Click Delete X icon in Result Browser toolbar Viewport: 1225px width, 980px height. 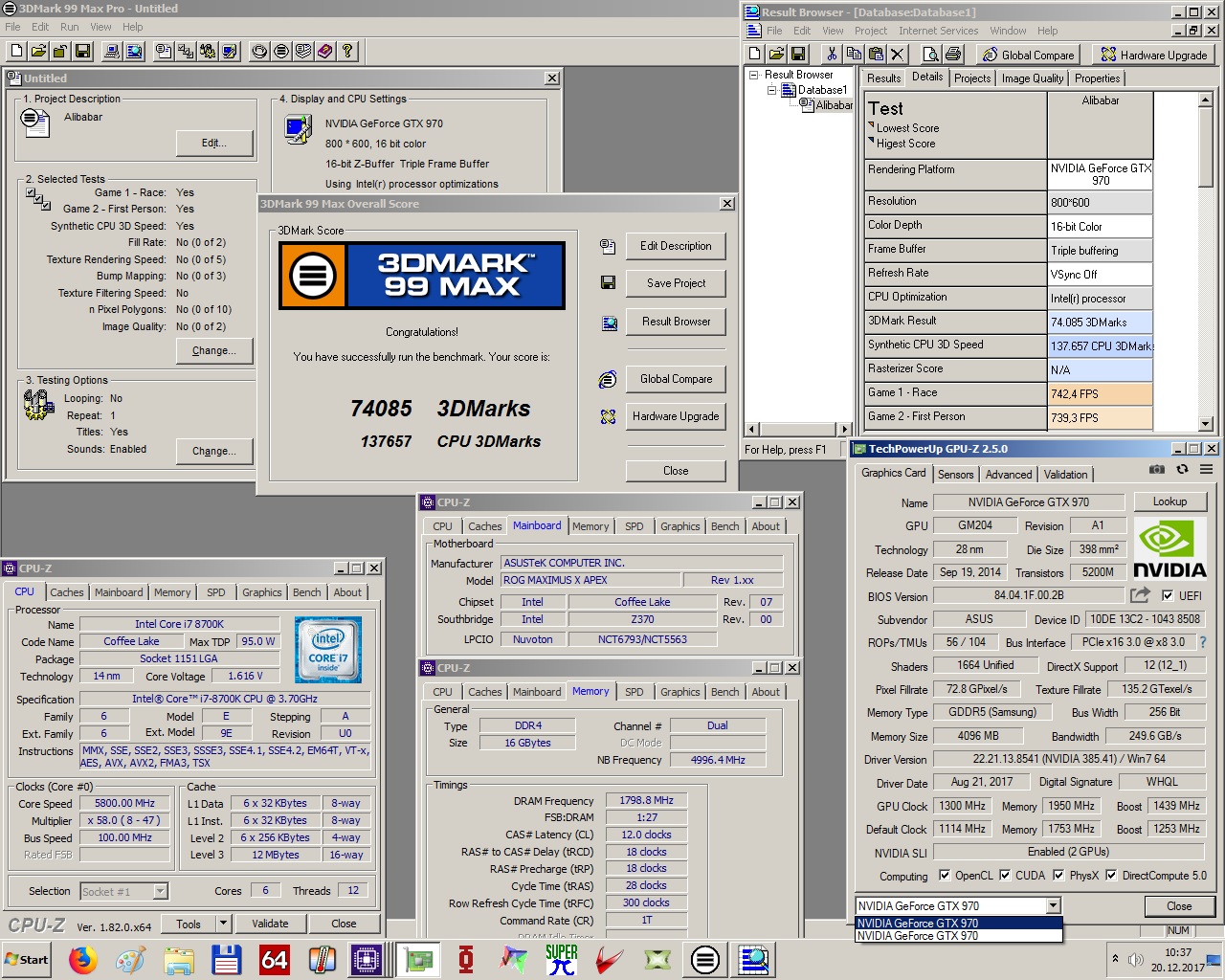tap(898, 55)
